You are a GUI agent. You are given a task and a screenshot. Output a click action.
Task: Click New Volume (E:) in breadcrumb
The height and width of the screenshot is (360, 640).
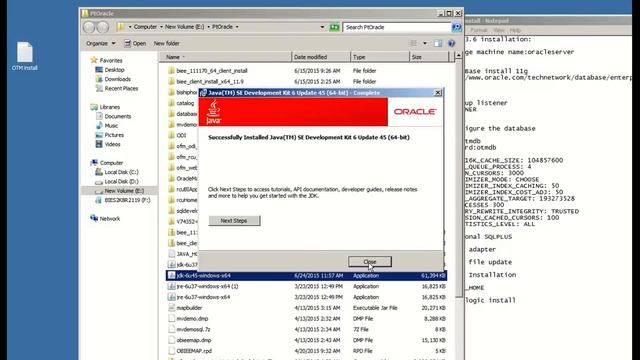click(x=184, y=27)
